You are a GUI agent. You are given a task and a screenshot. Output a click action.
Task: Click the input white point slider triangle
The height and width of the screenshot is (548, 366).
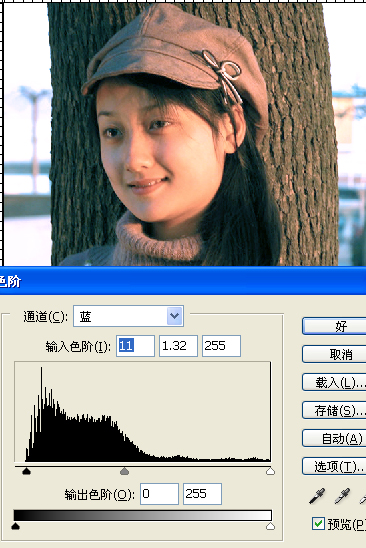tap(270, 471)
